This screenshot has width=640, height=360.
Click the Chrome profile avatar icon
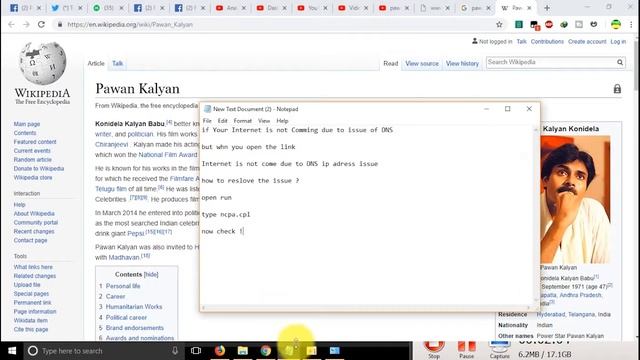[616, 24]
